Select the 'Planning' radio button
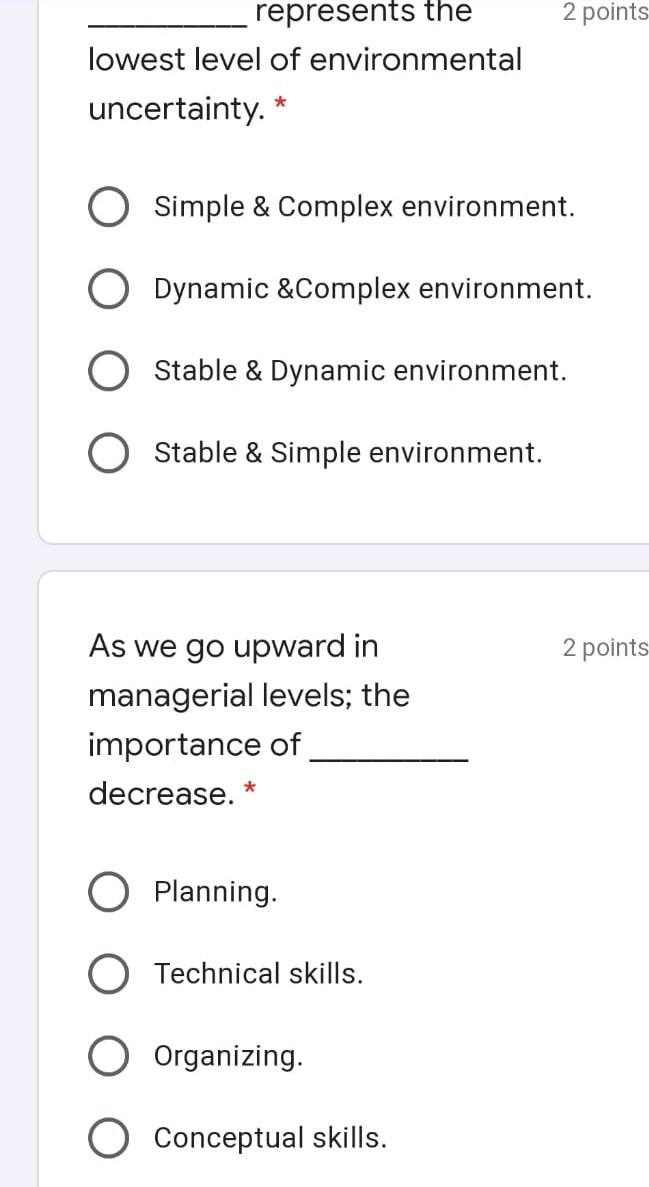The width and height of the screenshot is (649, 1187). pyautogui.click(x=107, y=892)
